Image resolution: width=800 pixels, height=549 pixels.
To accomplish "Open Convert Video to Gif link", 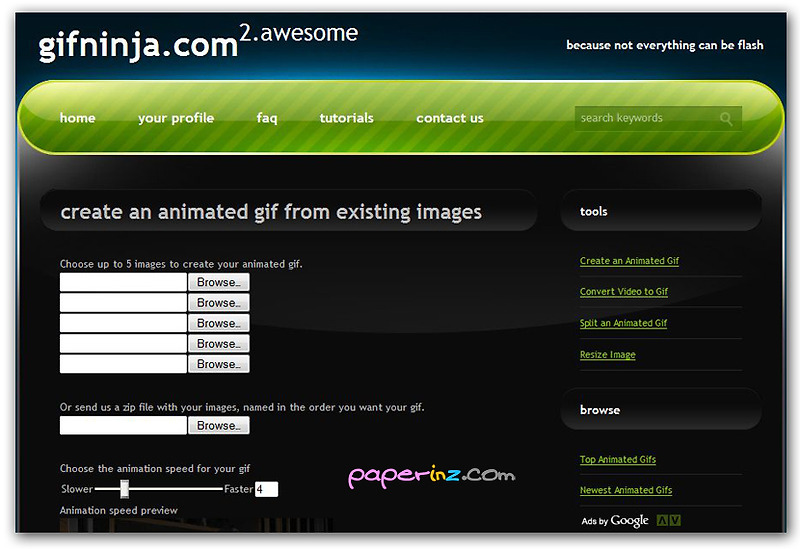I will pyautogui.click(x=623, y=292).
